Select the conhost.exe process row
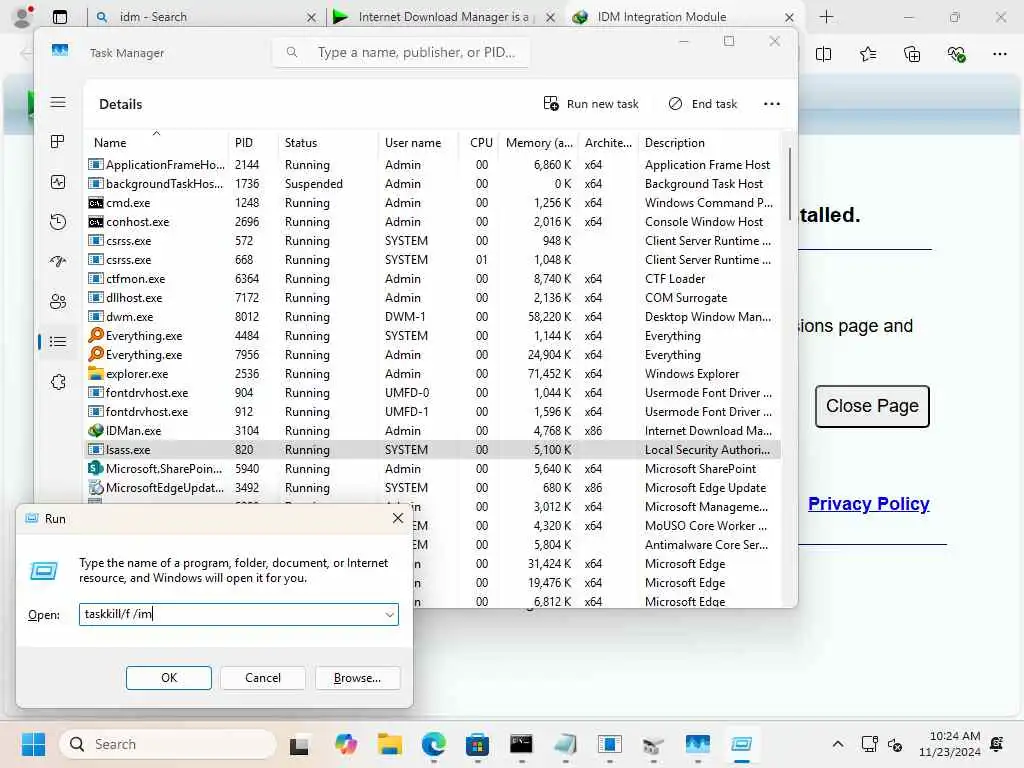The image size is (1024, 768). coord(433,222)
